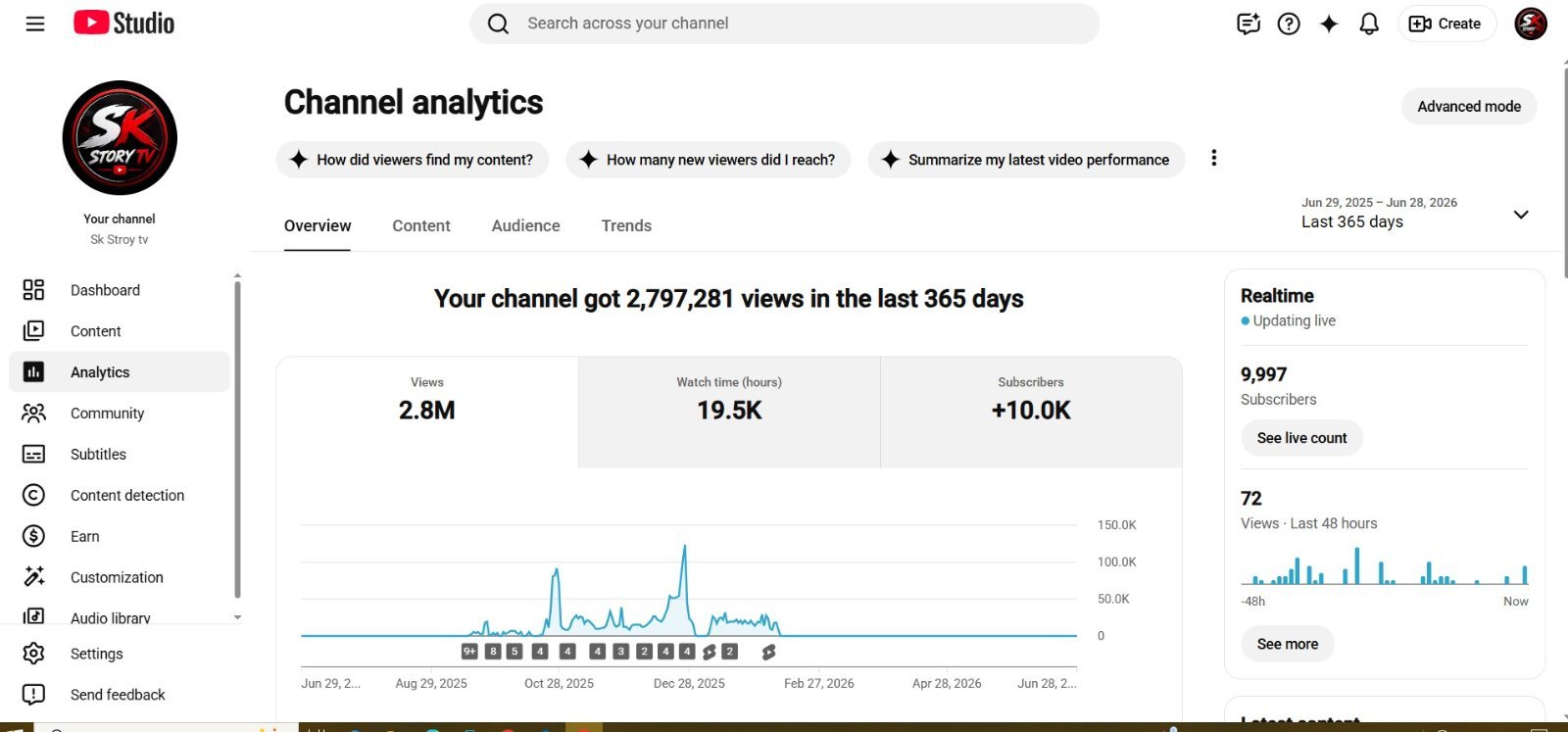
Task: Select the Overview tab
Action: tap(318, 225)
